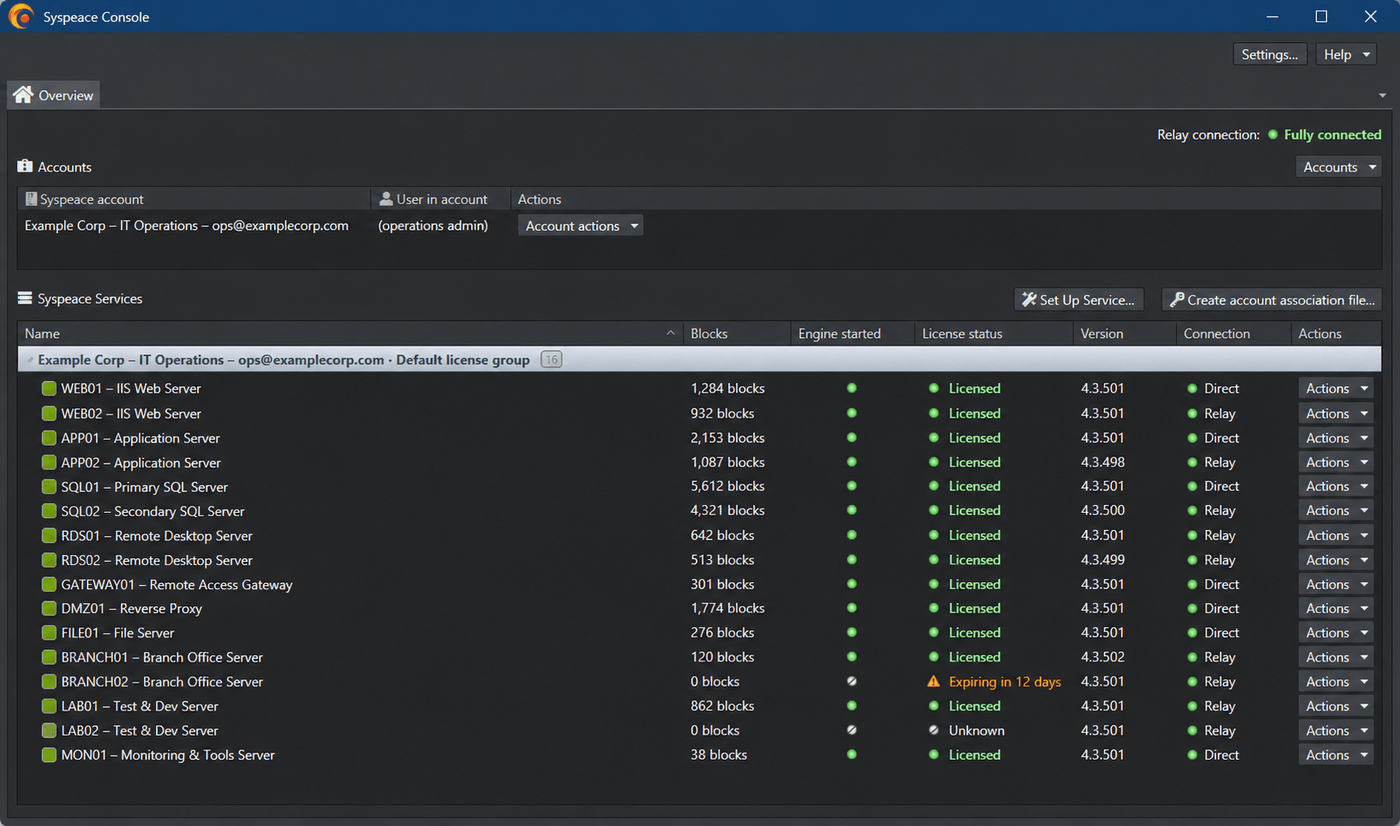Click the home icon on Overview tab

(23, 95)
